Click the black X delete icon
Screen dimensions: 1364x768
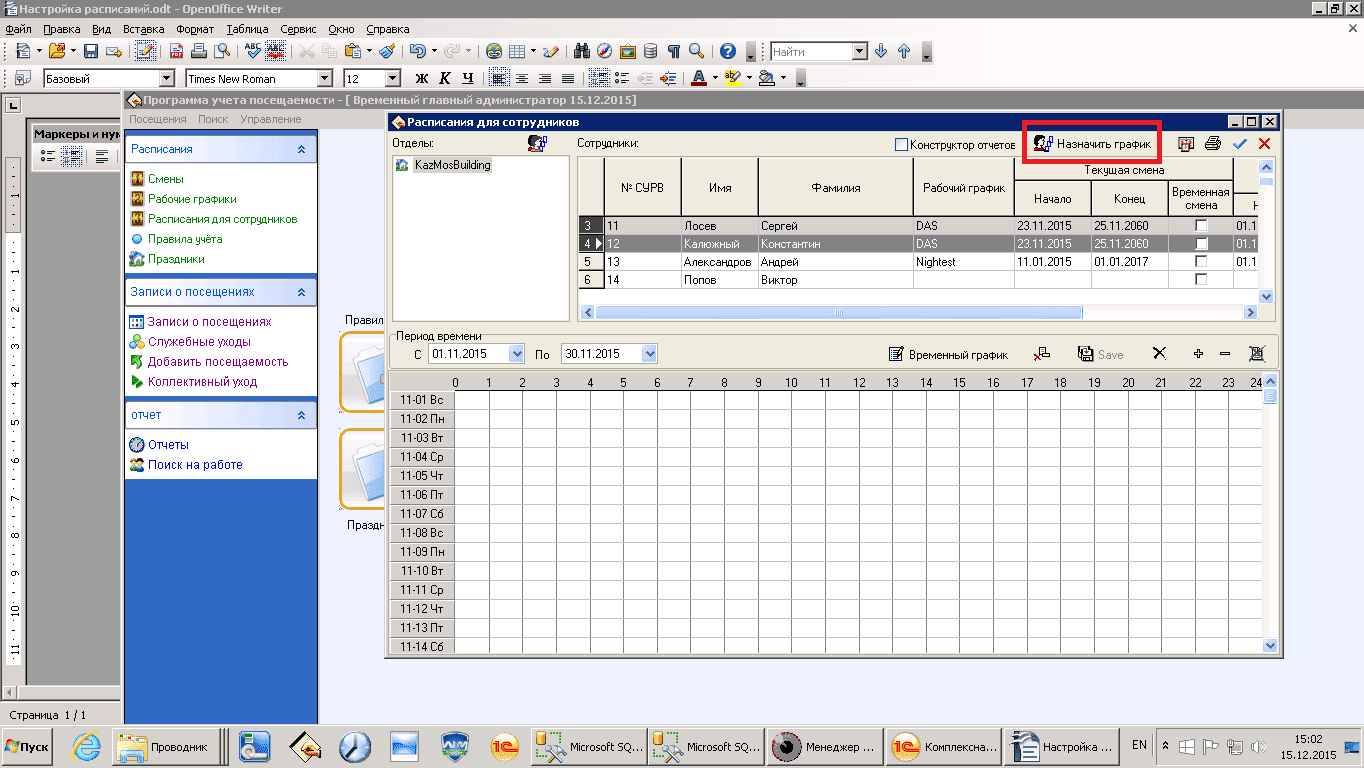(x=1159, y=354)
